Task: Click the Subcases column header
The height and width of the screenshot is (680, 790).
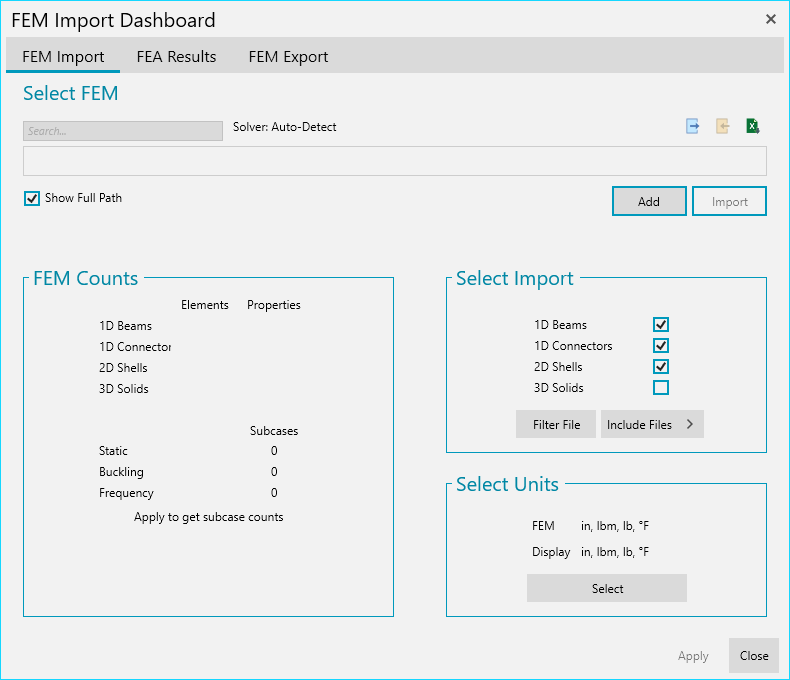Action: pos(274,431)
